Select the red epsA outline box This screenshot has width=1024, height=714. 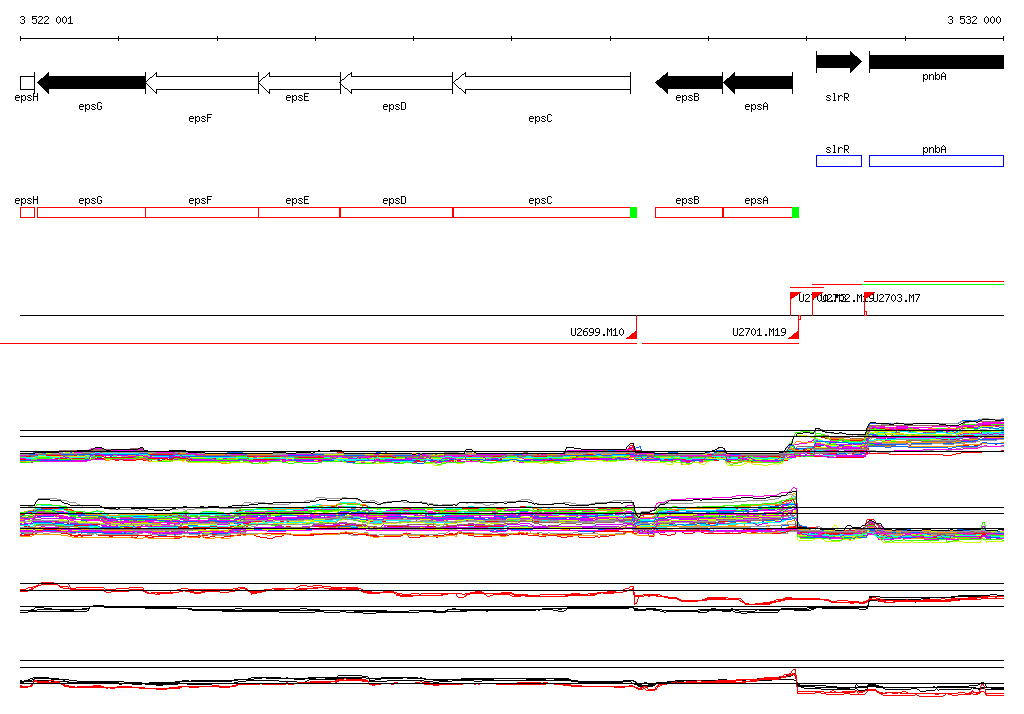(758, 212)
